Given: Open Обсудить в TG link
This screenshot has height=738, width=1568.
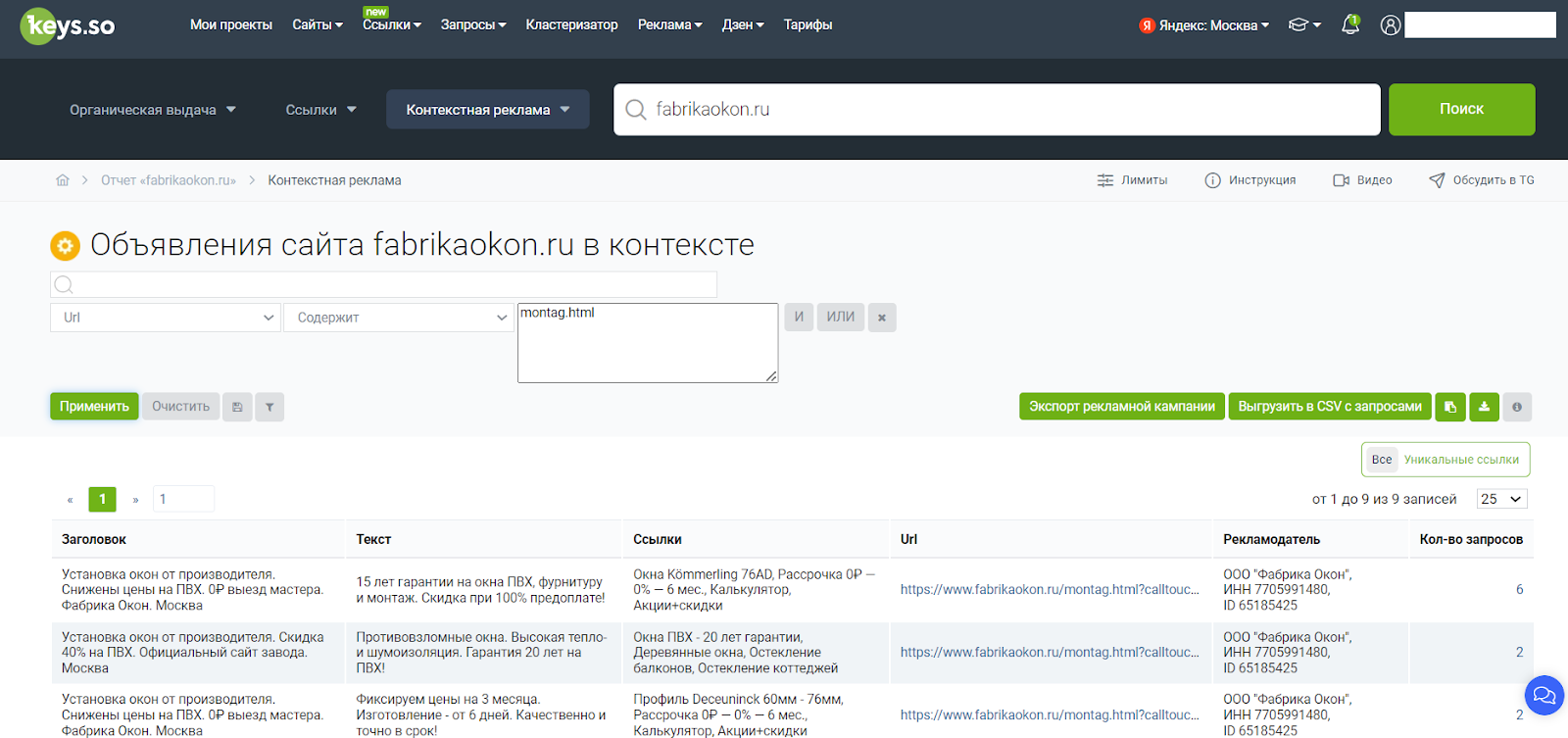Looking at the screenshot, I should (x=1482, y=180).
